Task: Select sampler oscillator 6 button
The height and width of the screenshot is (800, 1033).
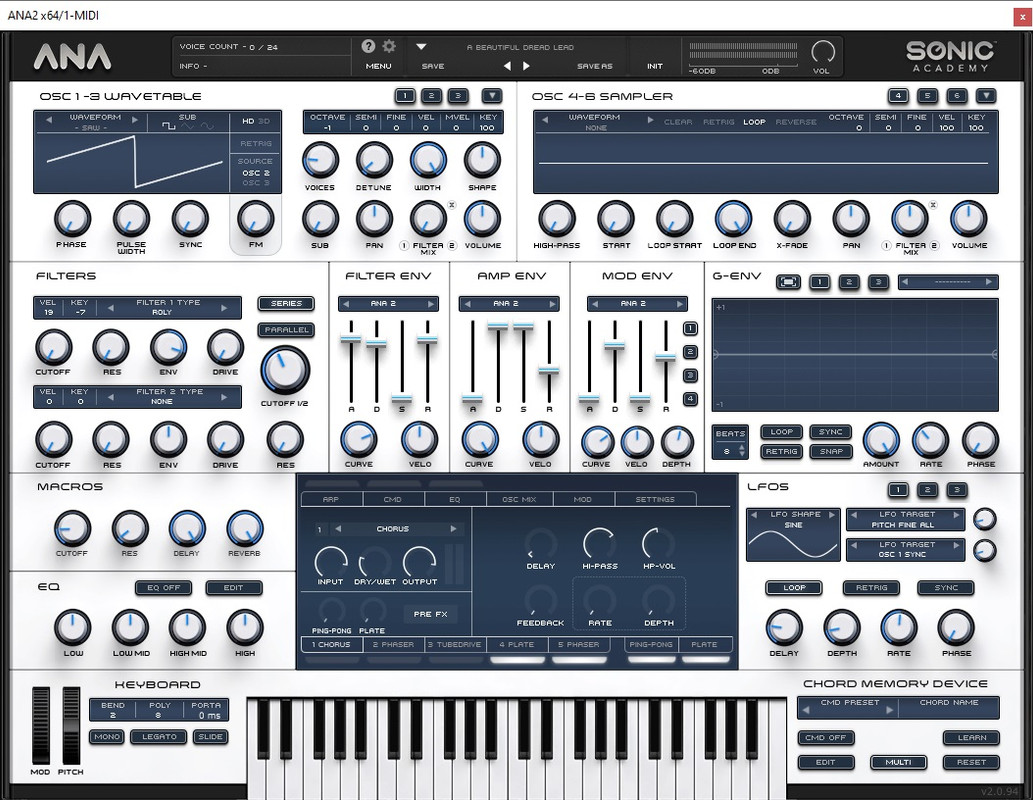Action: pyautogui.click(x=957, y=96)
